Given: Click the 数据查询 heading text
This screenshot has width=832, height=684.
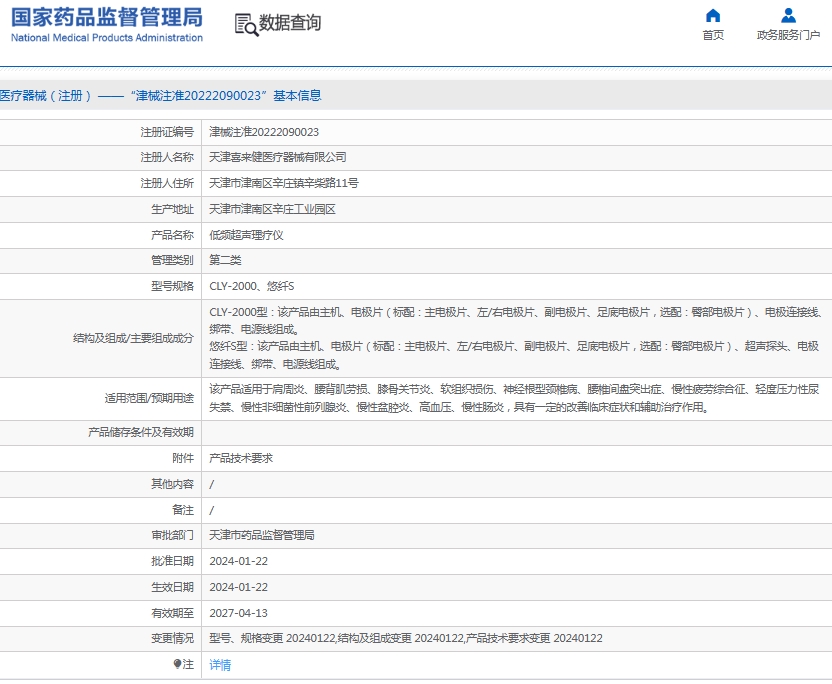Looking at the screenshot, I should coord(290,23).
